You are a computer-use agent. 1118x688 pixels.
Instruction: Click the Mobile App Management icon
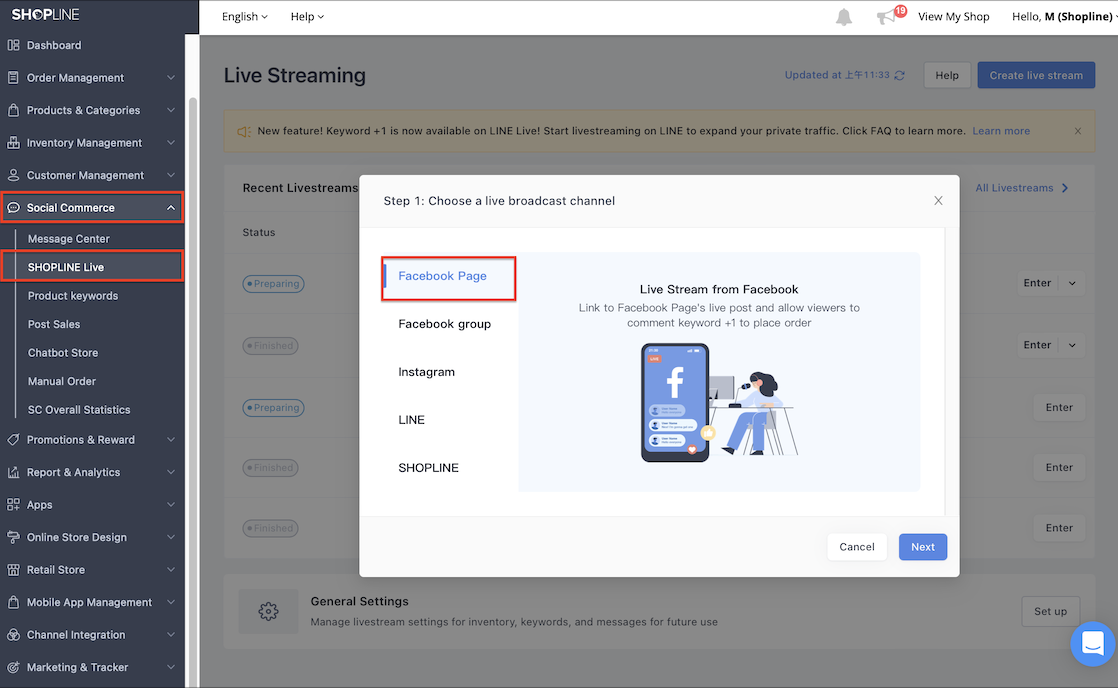[13, 602]
